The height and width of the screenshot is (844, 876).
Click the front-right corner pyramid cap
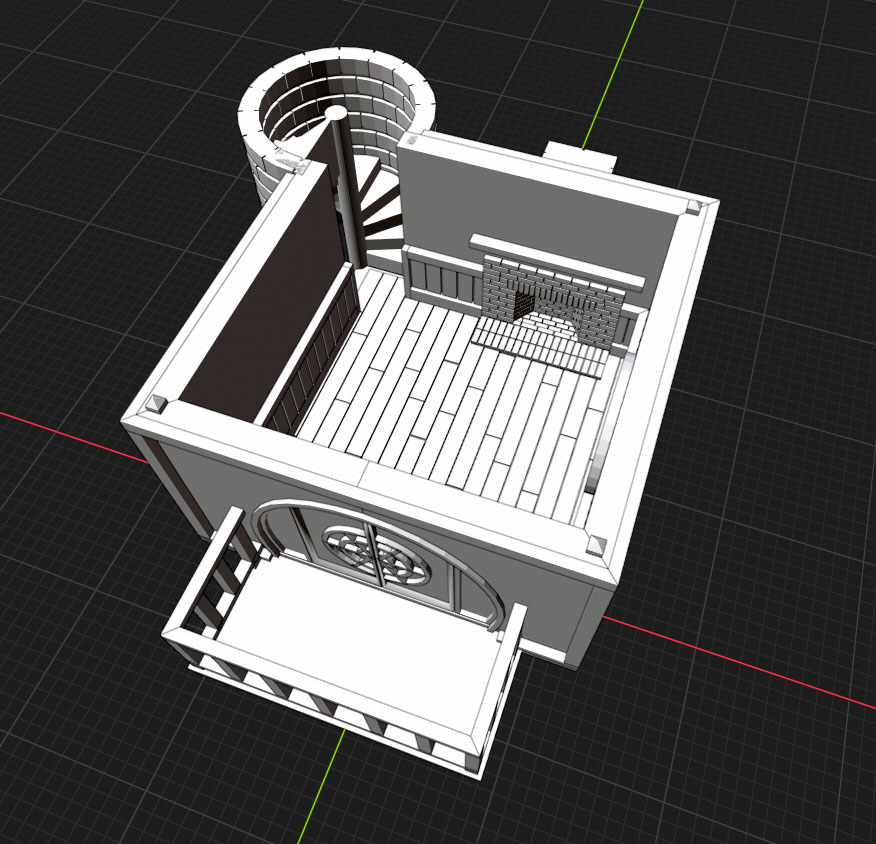coord(596,545)
